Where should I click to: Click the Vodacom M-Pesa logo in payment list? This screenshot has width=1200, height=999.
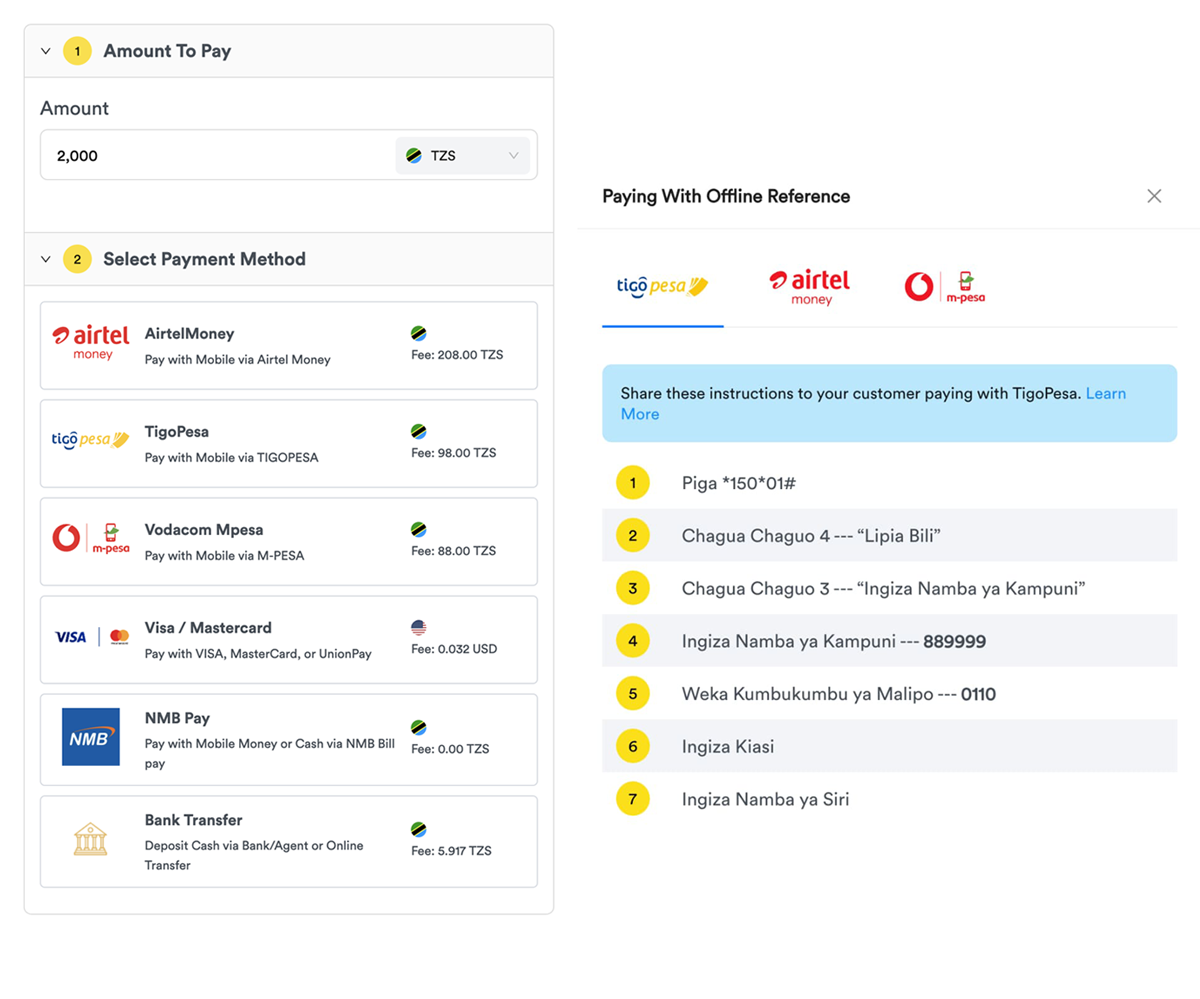[90, 539]
